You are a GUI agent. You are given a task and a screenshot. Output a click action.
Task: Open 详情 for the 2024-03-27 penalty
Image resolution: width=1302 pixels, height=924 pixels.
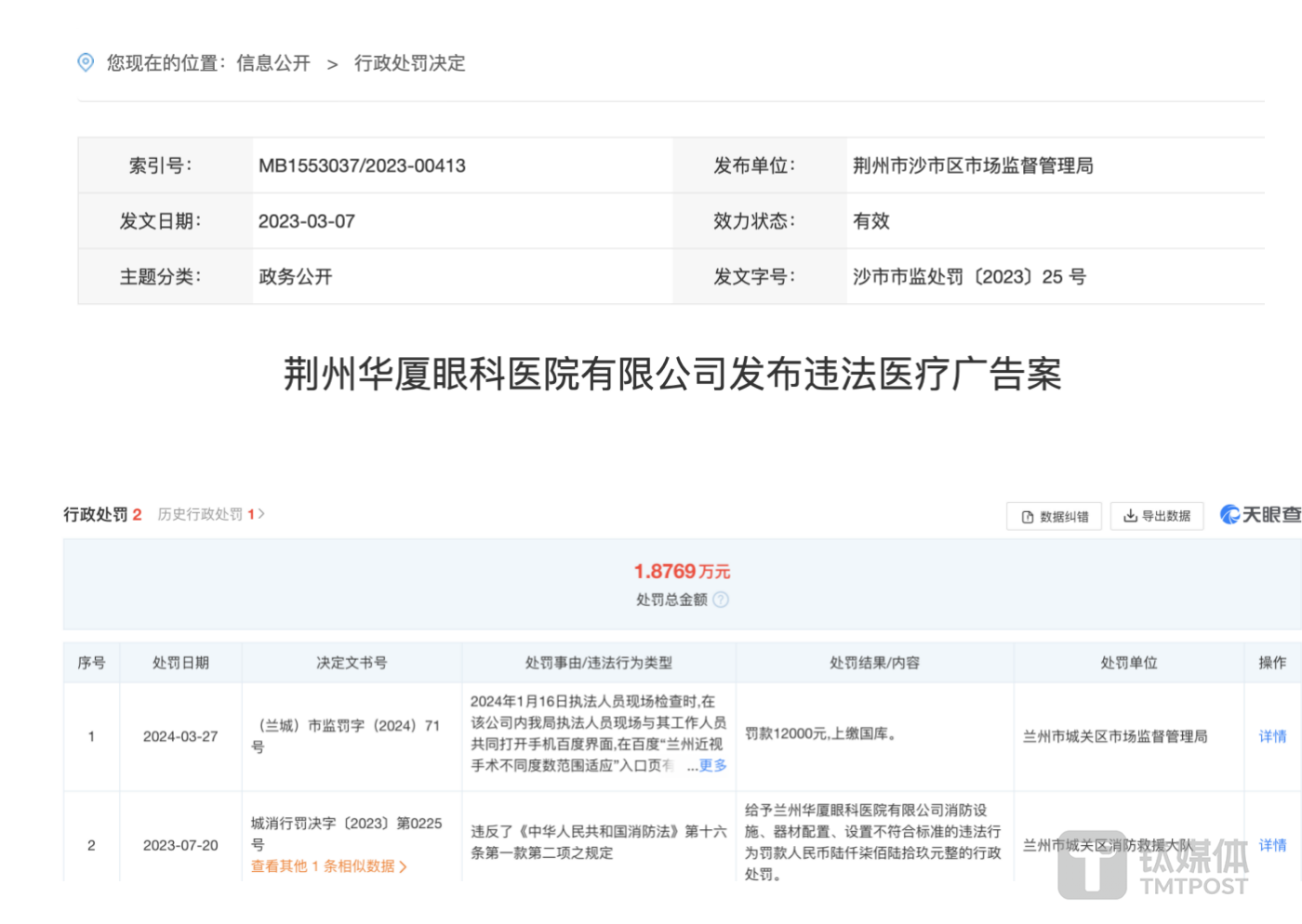(x=1272, y=736)
